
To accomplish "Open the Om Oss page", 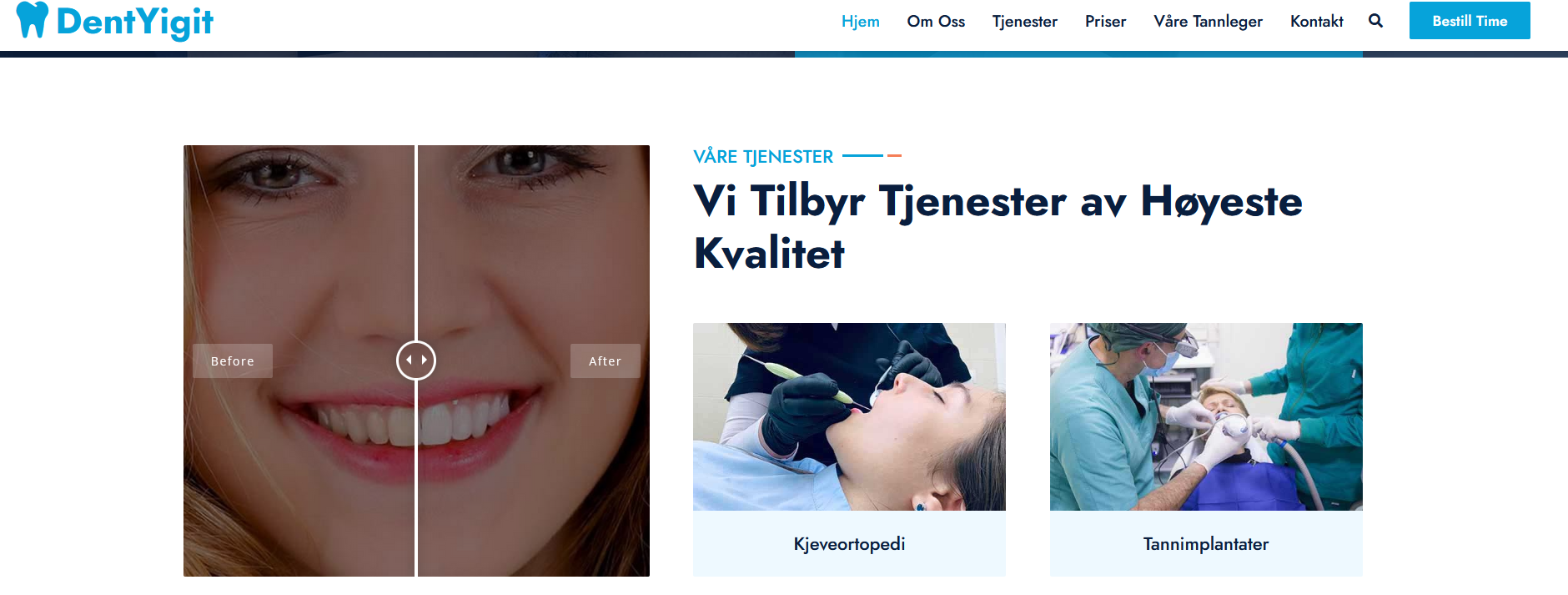I will coord(936,22).
